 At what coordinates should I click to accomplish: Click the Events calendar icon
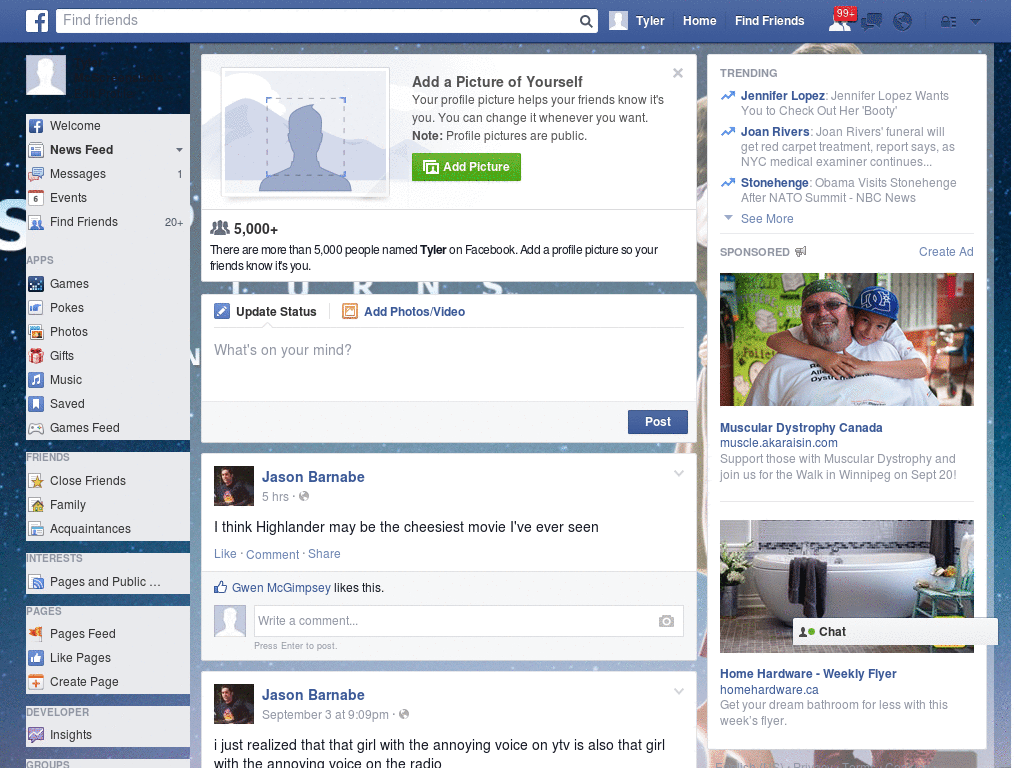tap(36, 198)
